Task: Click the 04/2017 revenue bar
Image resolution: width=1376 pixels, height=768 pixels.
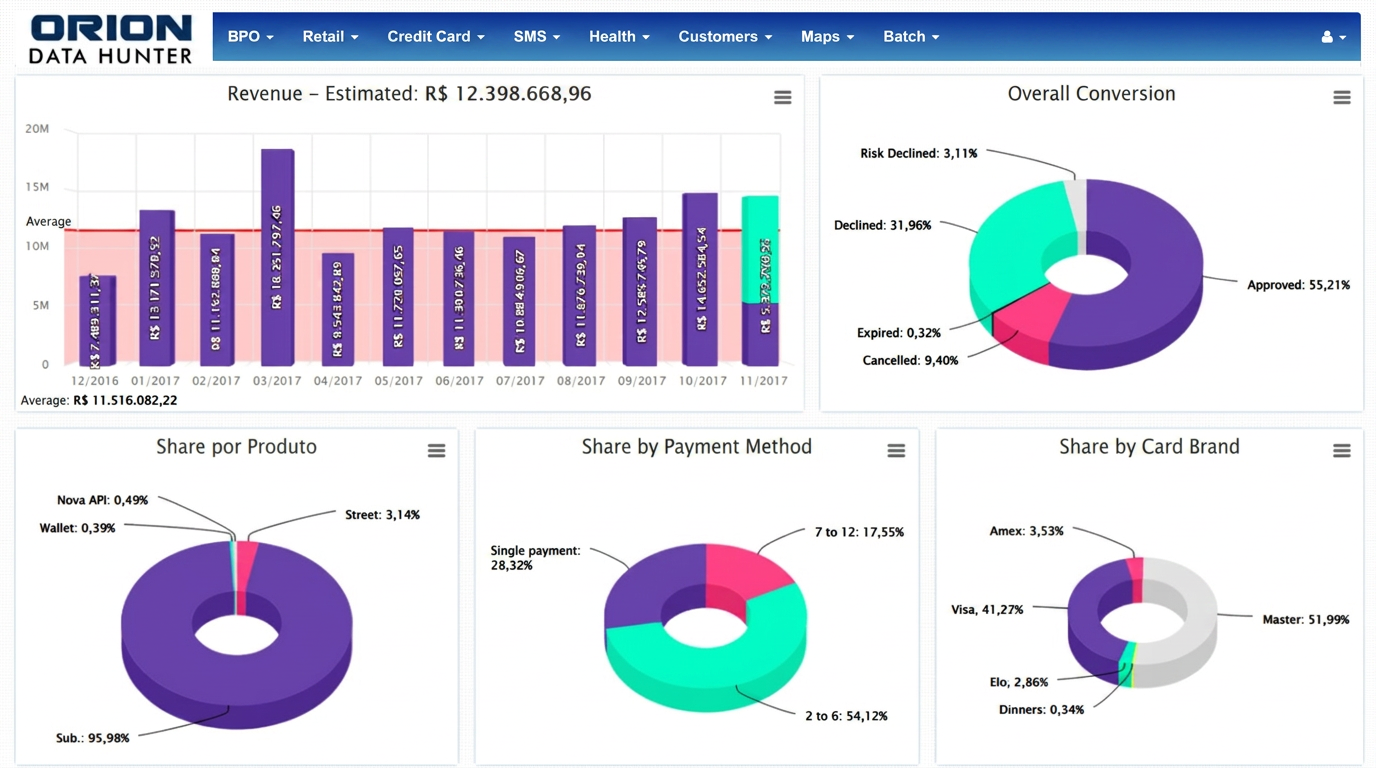Action: [337, 309]
